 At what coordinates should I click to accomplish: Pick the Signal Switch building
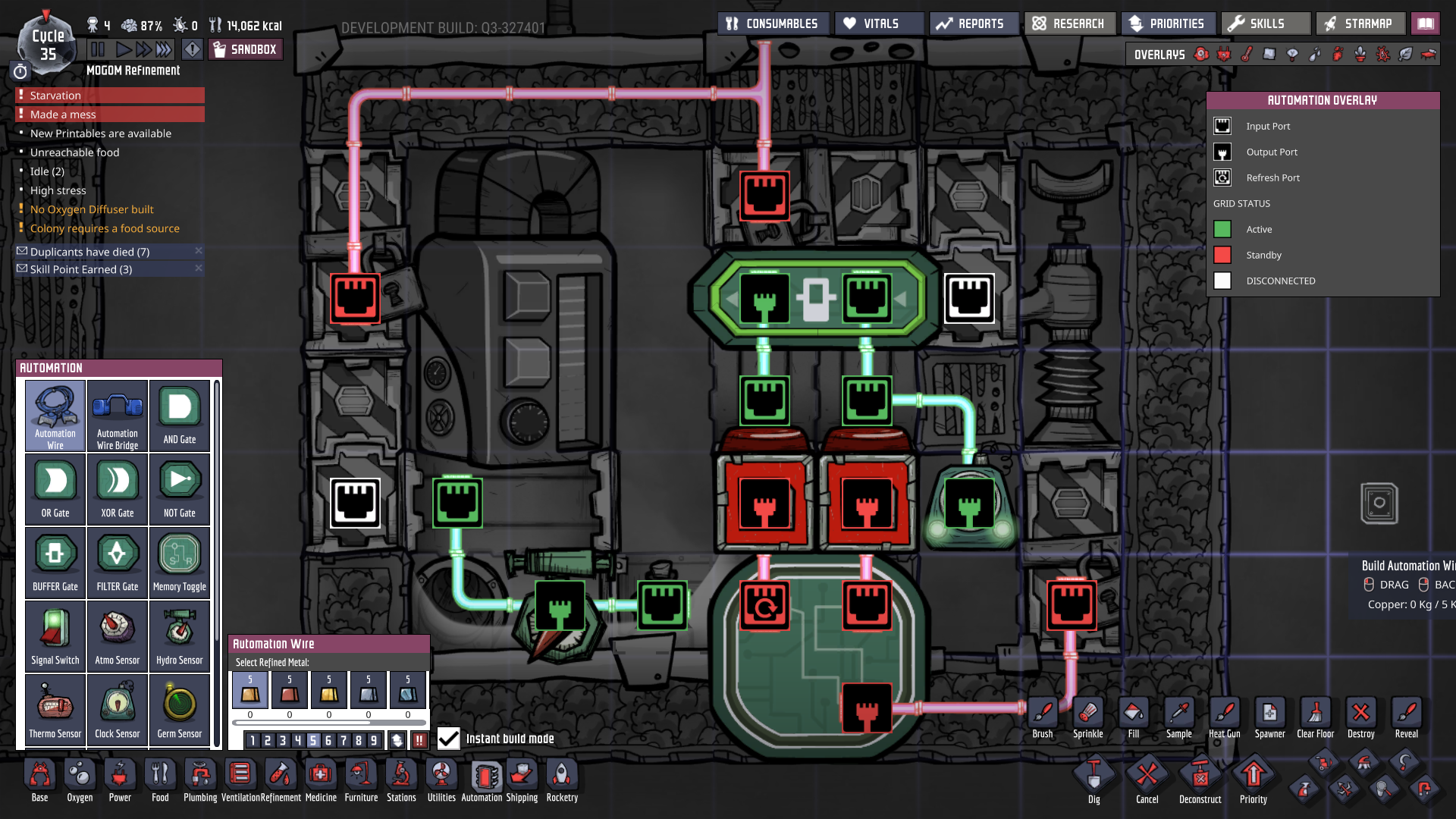pos(55,635)
